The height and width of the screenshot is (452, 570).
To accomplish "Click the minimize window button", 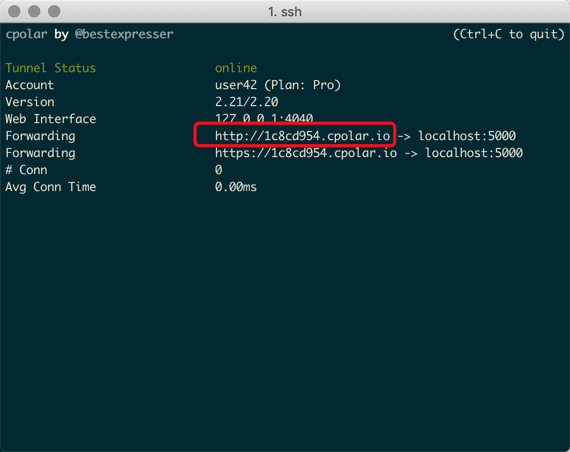I will click(x=34, y=11).
